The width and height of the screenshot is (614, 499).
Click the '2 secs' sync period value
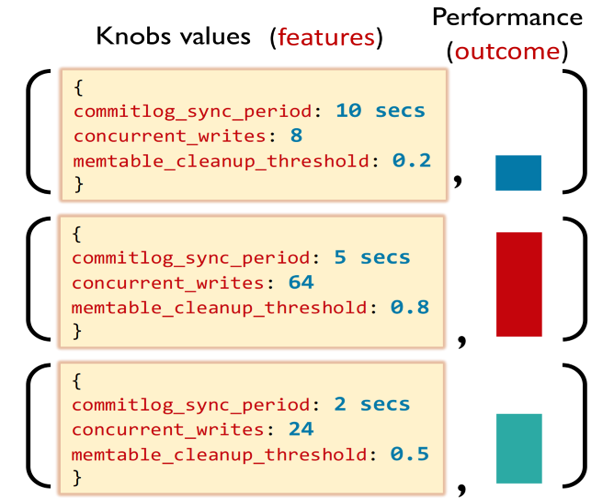(373, 404)
